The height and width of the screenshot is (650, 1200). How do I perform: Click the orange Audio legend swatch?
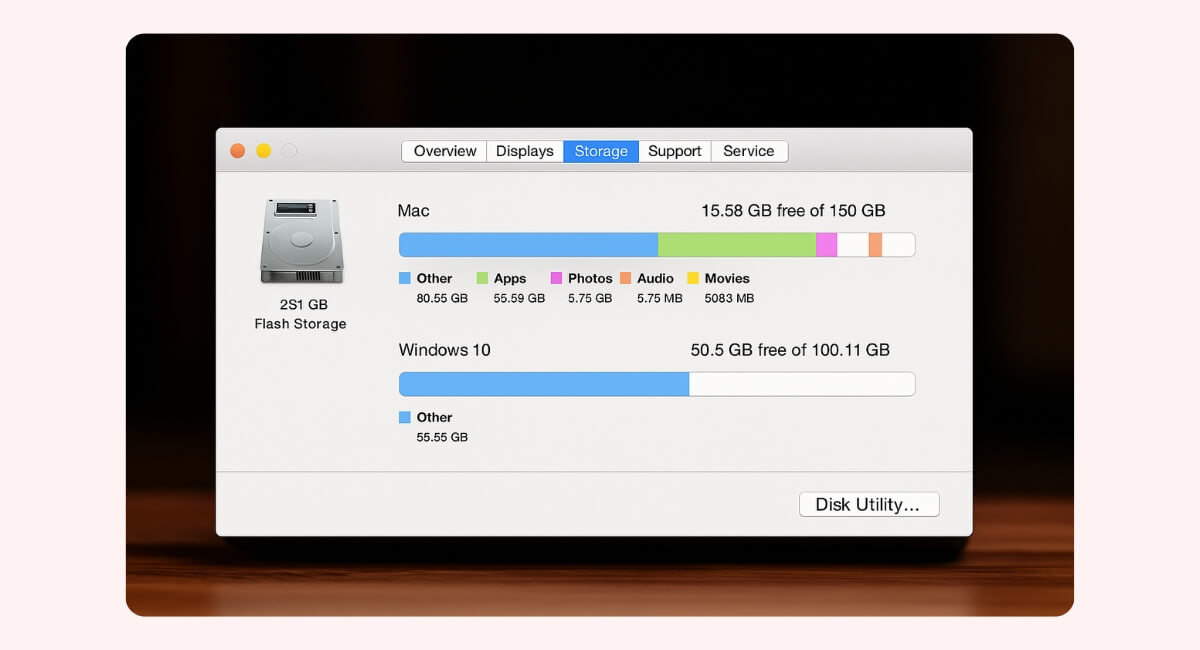[625, 278]
